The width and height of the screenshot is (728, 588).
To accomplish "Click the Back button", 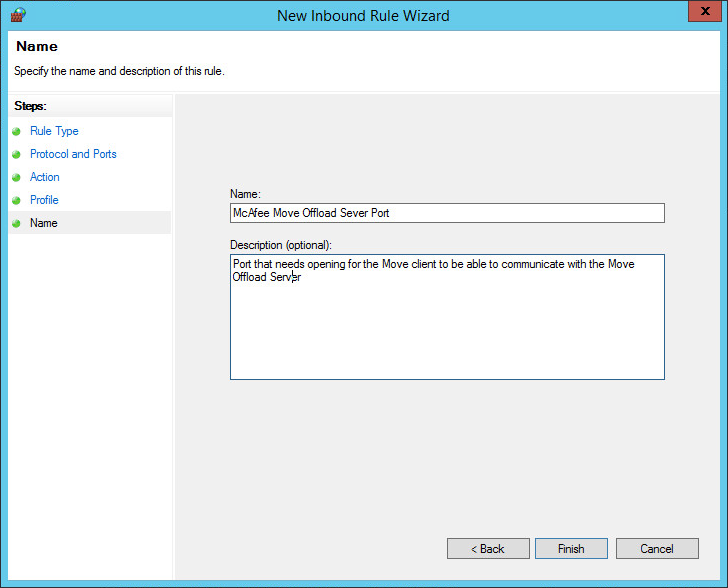I will pyautogui.click(x=488, y=549).
